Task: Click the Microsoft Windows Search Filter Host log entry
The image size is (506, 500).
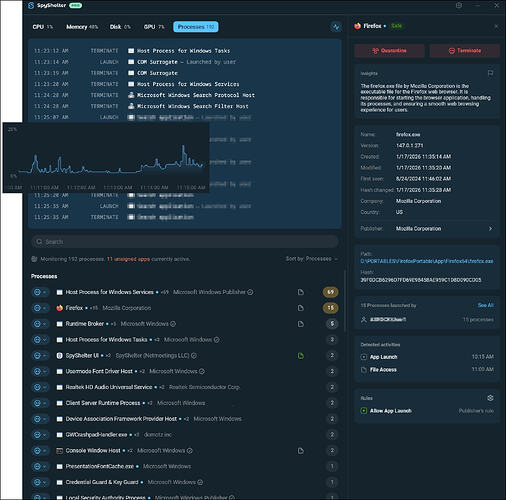Action: [x=141, y=106]
